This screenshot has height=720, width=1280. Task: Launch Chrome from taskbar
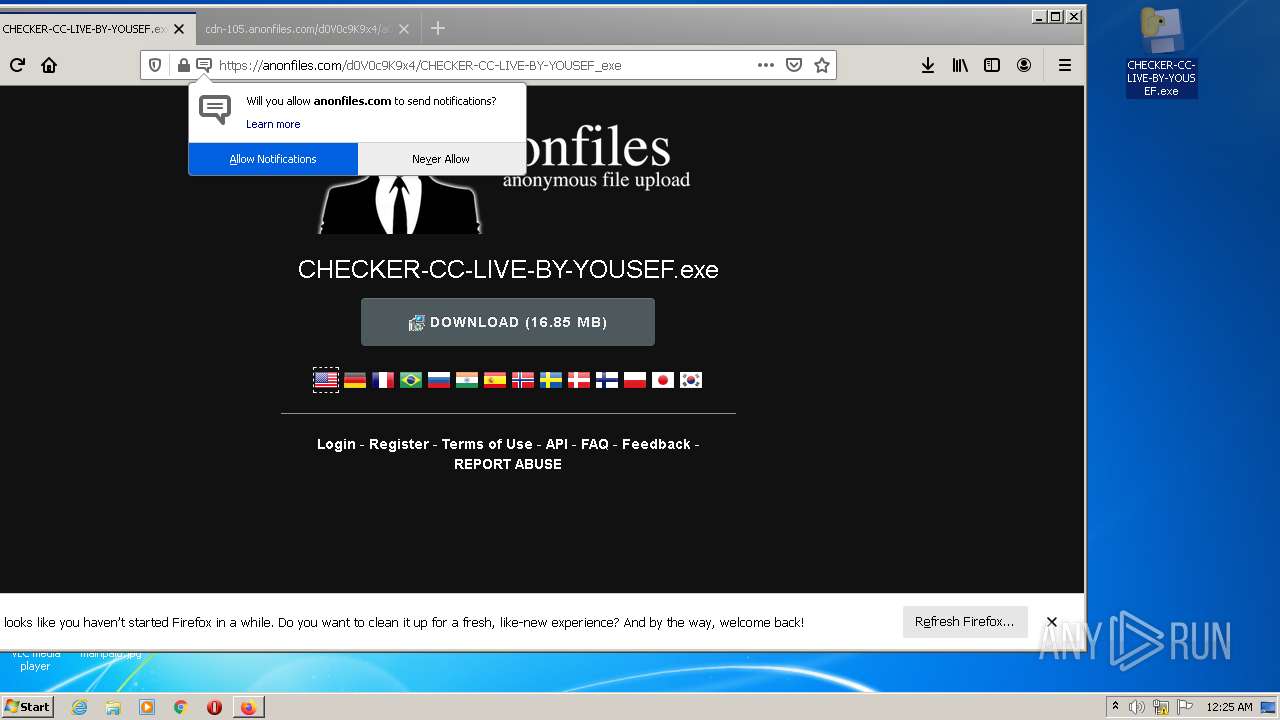181,707
